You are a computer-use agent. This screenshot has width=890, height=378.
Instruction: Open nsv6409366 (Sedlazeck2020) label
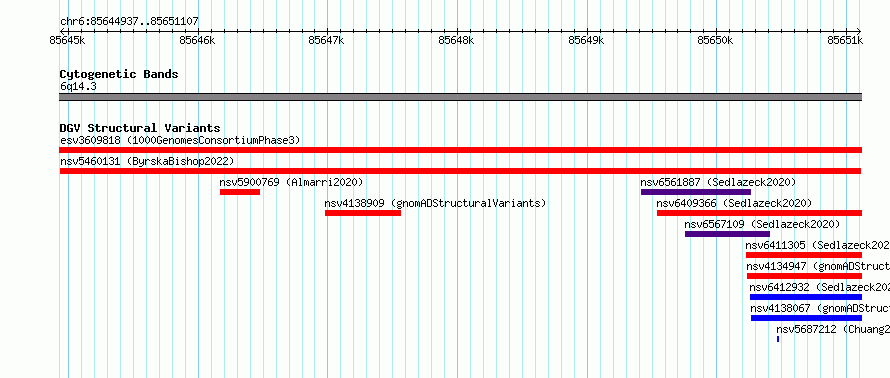point(734,203)
